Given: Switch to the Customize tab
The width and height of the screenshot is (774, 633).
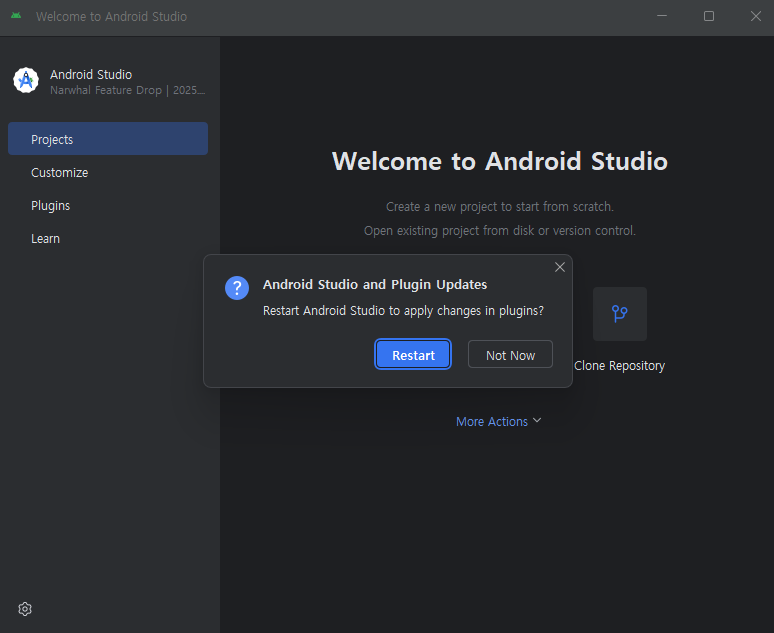Looking at the screenshot, I should coord(108,172).
